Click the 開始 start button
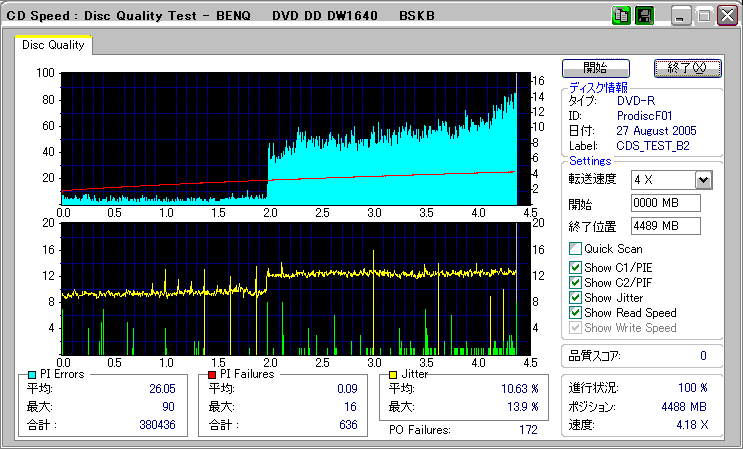The height and width of the screenshot is (449, 743). click(596, 68)
